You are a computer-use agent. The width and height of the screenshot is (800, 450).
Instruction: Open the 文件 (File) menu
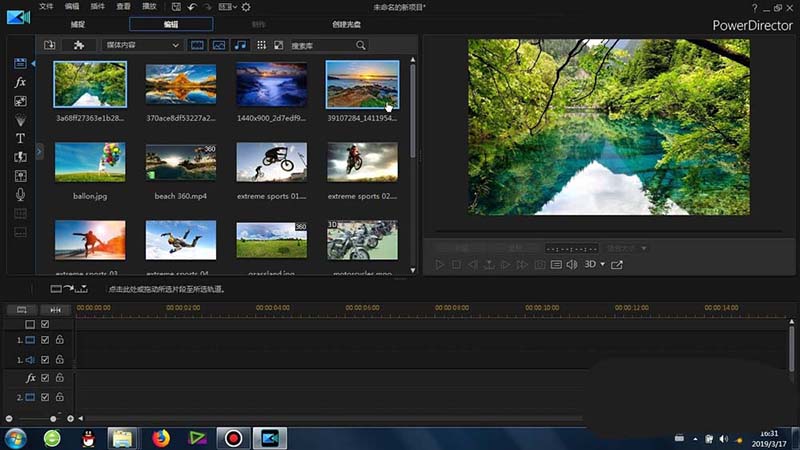pos(47,6)
